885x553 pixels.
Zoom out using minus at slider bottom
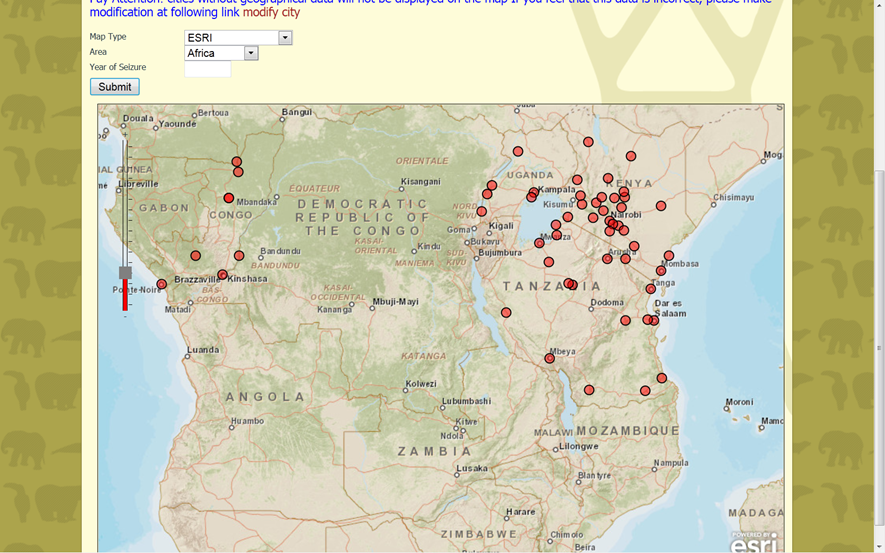pos(125,317)
